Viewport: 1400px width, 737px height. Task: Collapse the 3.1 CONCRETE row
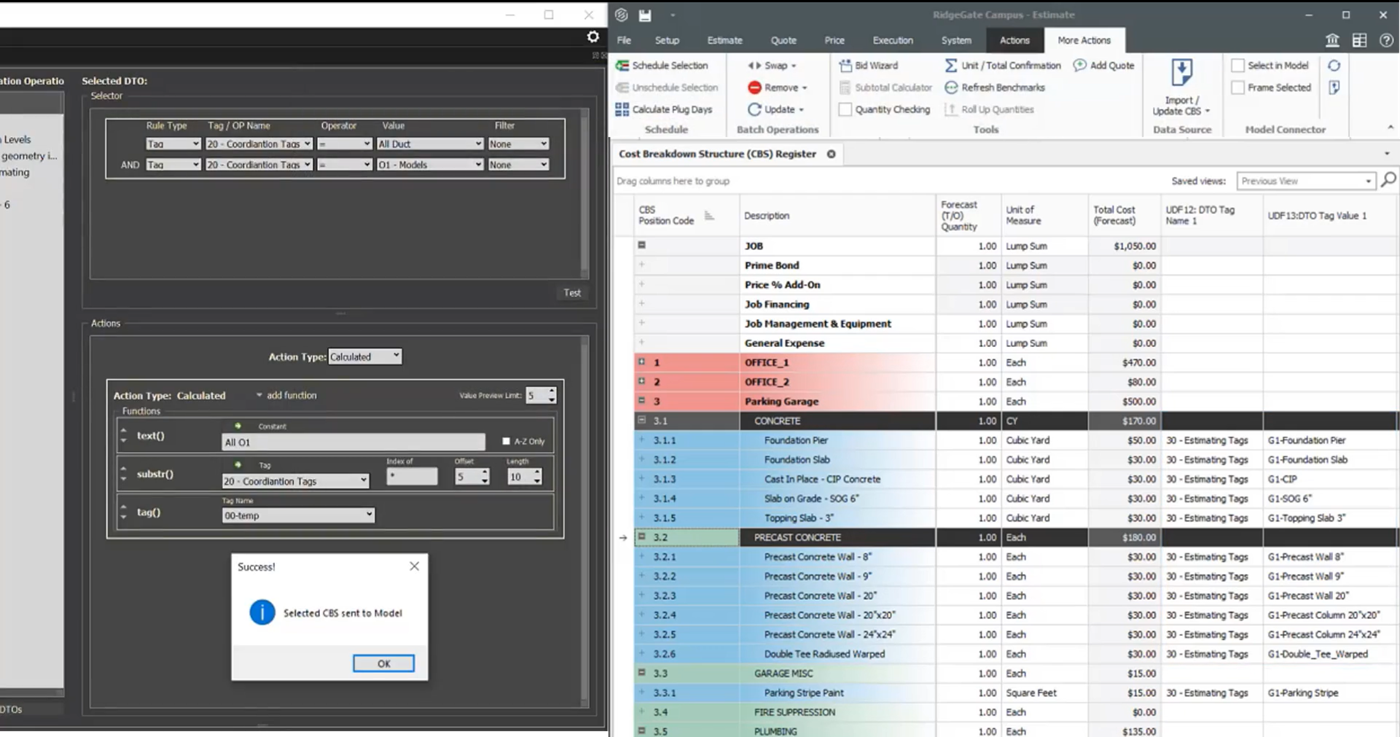(642, 421)
